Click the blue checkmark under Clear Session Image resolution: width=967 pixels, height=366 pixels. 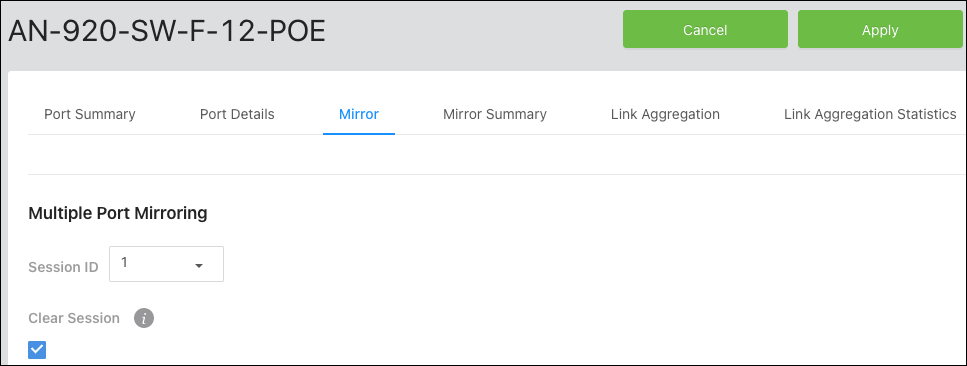pyautogui.click(x=37, y=350)
